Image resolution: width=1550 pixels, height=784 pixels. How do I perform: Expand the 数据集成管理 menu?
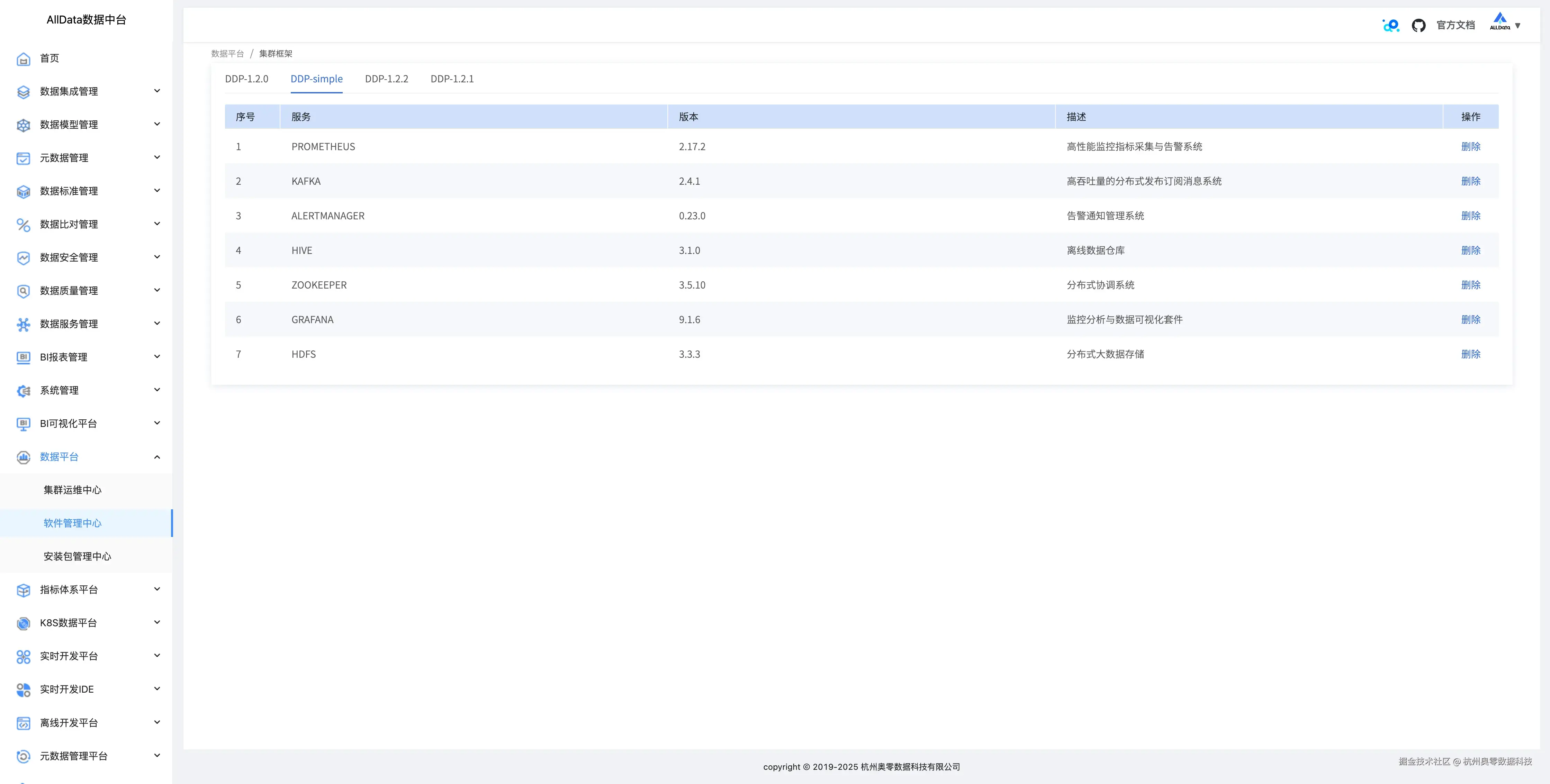(157, 91)
